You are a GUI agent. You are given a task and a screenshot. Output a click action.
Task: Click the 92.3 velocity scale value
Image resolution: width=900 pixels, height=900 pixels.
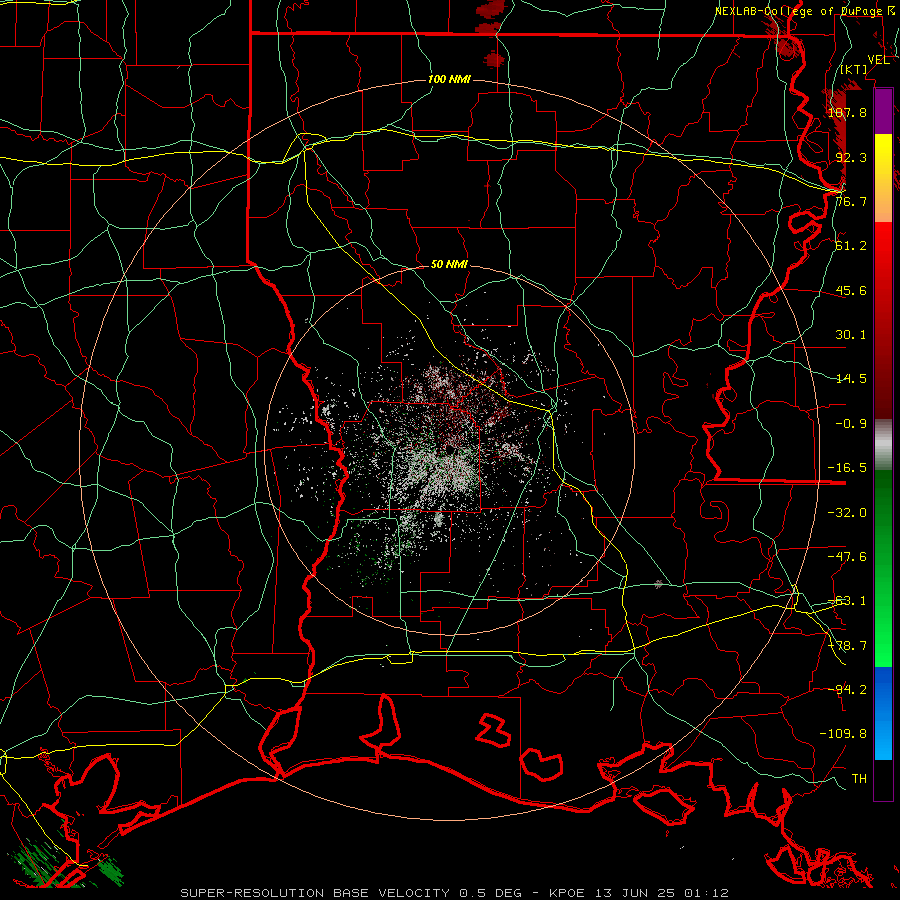[x=851, y=157]
